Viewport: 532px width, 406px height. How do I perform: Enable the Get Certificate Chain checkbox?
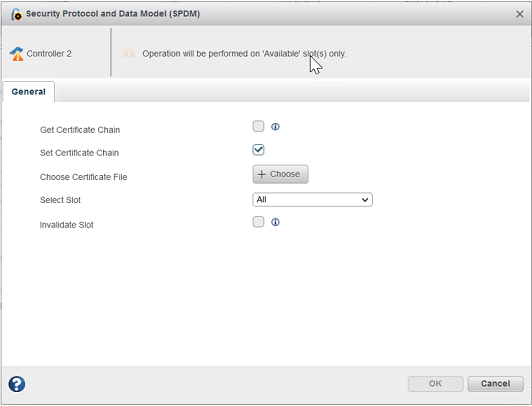[x=258, y=126]
